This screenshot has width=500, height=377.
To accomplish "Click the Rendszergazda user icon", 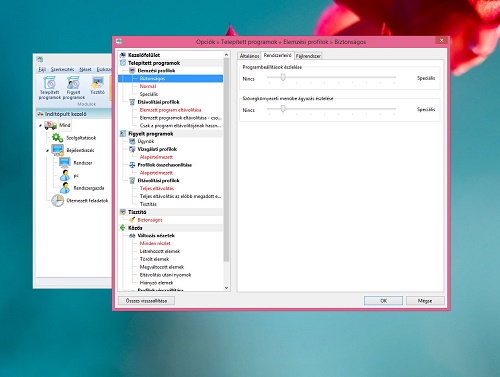I will point(65,188).
